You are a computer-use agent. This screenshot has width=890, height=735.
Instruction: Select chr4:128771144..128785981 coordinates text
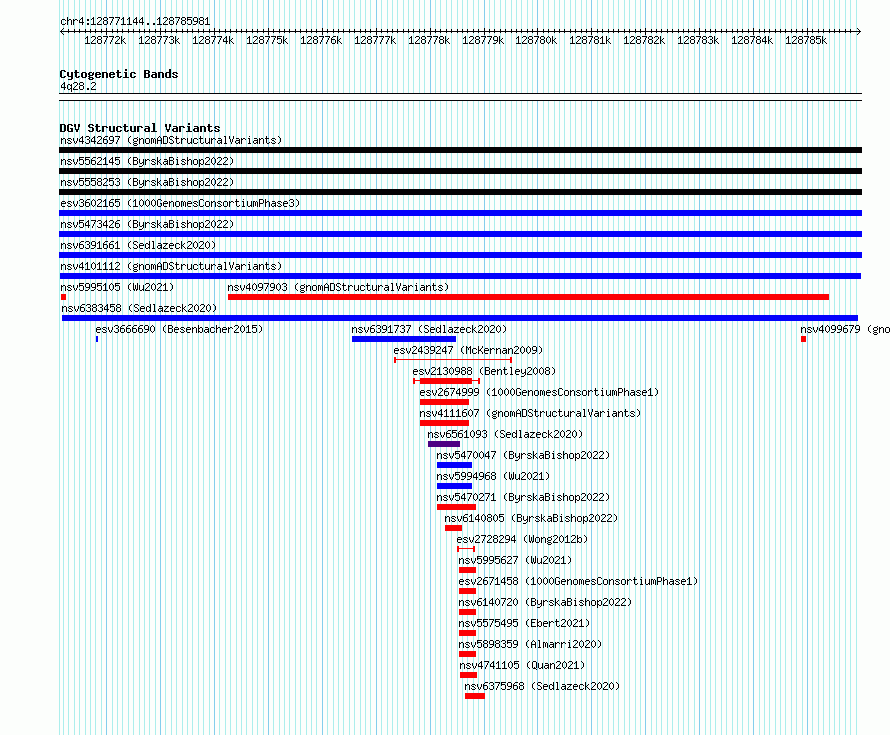[x=135, y=22]
